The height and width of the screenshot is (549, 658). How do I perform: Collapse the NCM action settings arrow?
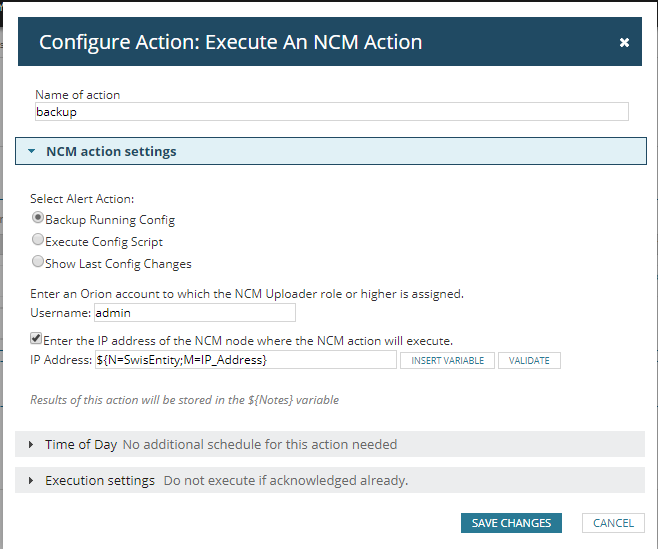[32, 152]
